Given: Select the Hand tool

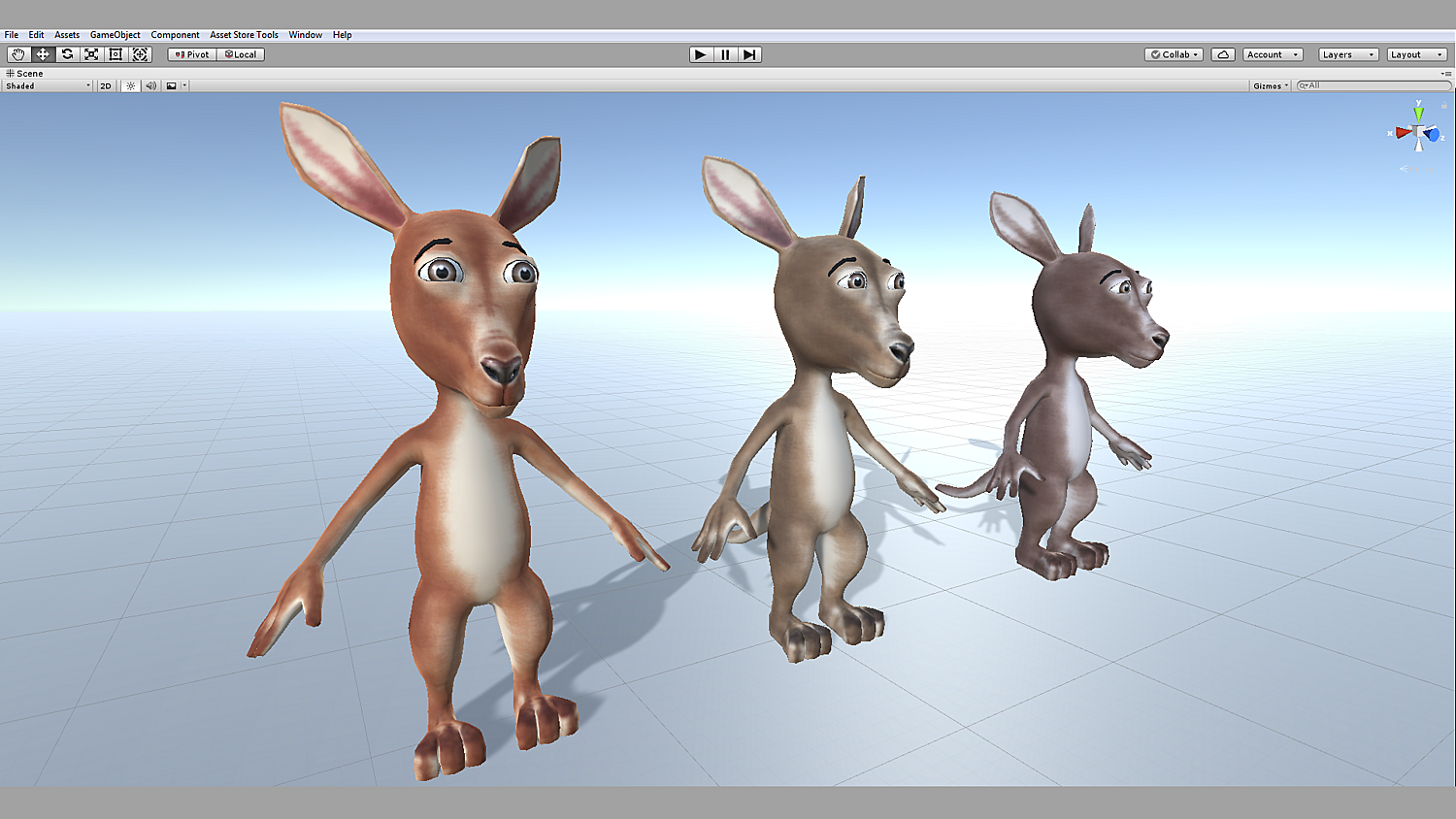Looking at the screenshot, I should click(18, 54).
